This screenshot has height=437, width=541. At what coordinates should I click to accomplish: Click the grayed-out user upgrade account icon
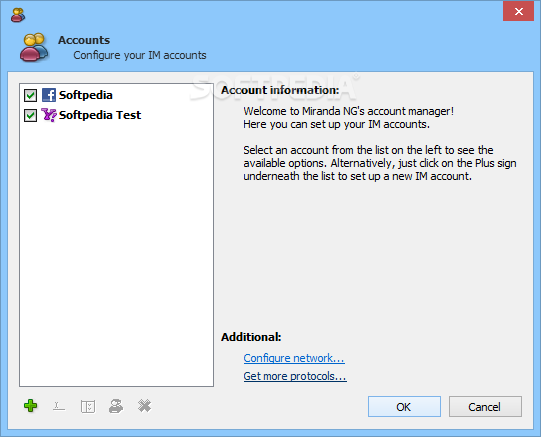pos(116,406)
